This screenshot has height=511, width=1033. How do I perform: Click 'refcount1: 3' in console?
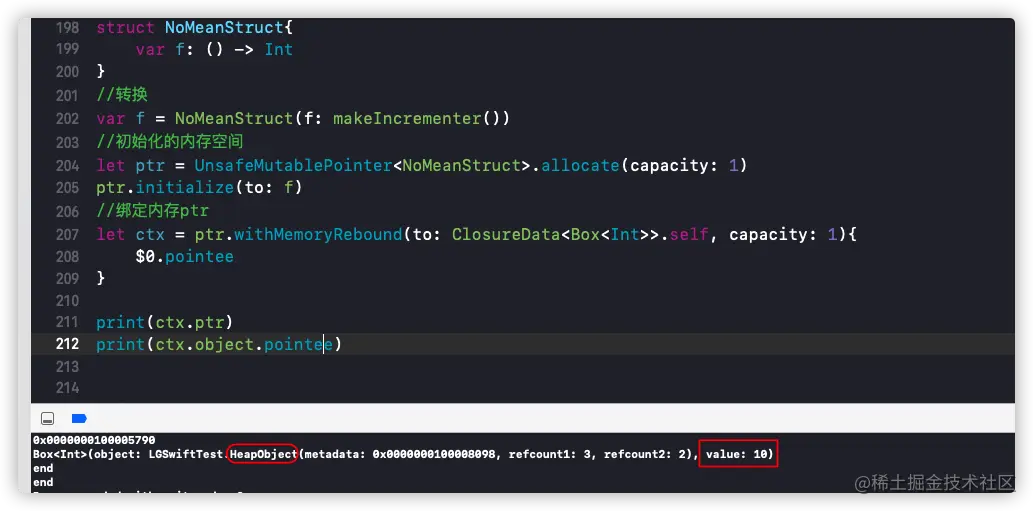point(550,454)
